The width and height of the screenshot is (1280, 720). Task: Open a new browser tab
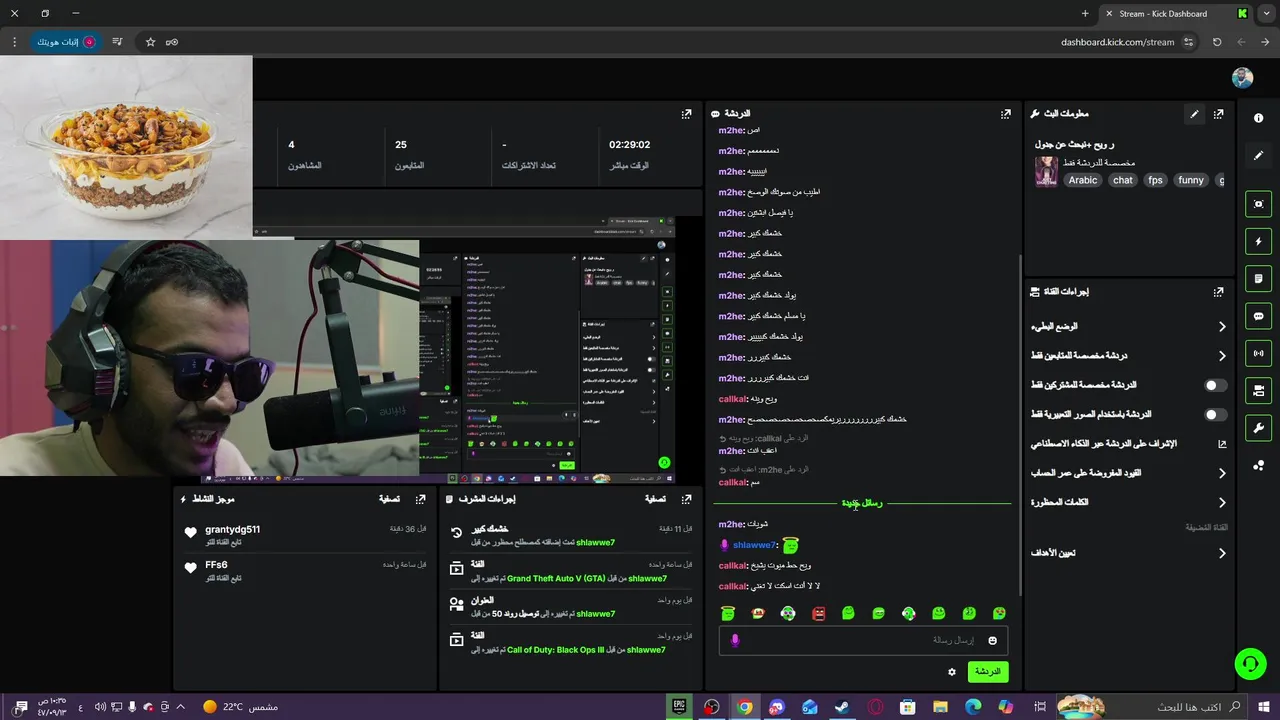tap(1085, 14)
